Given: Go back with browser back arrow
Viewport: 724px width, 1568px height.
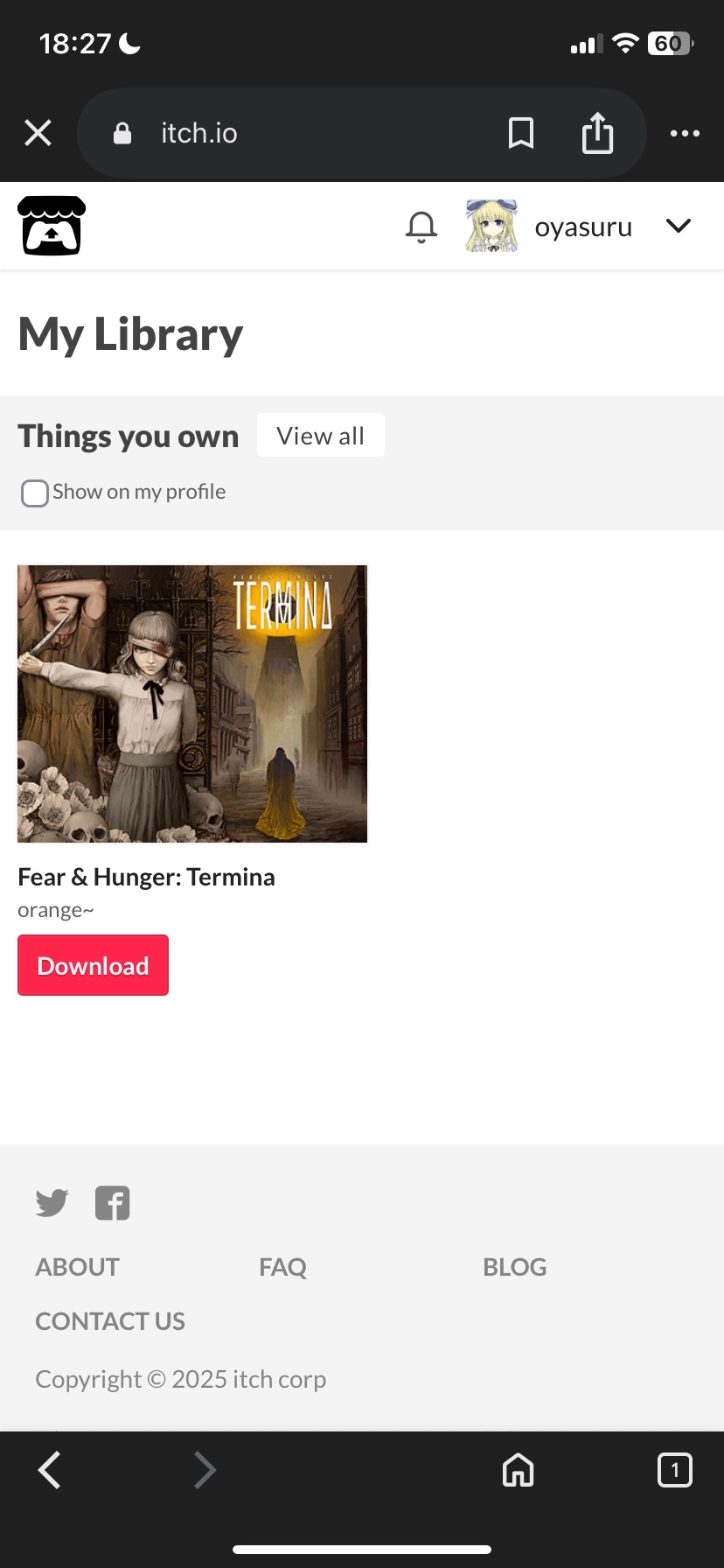Looking at the screenshot, I should coord(50,1470).
